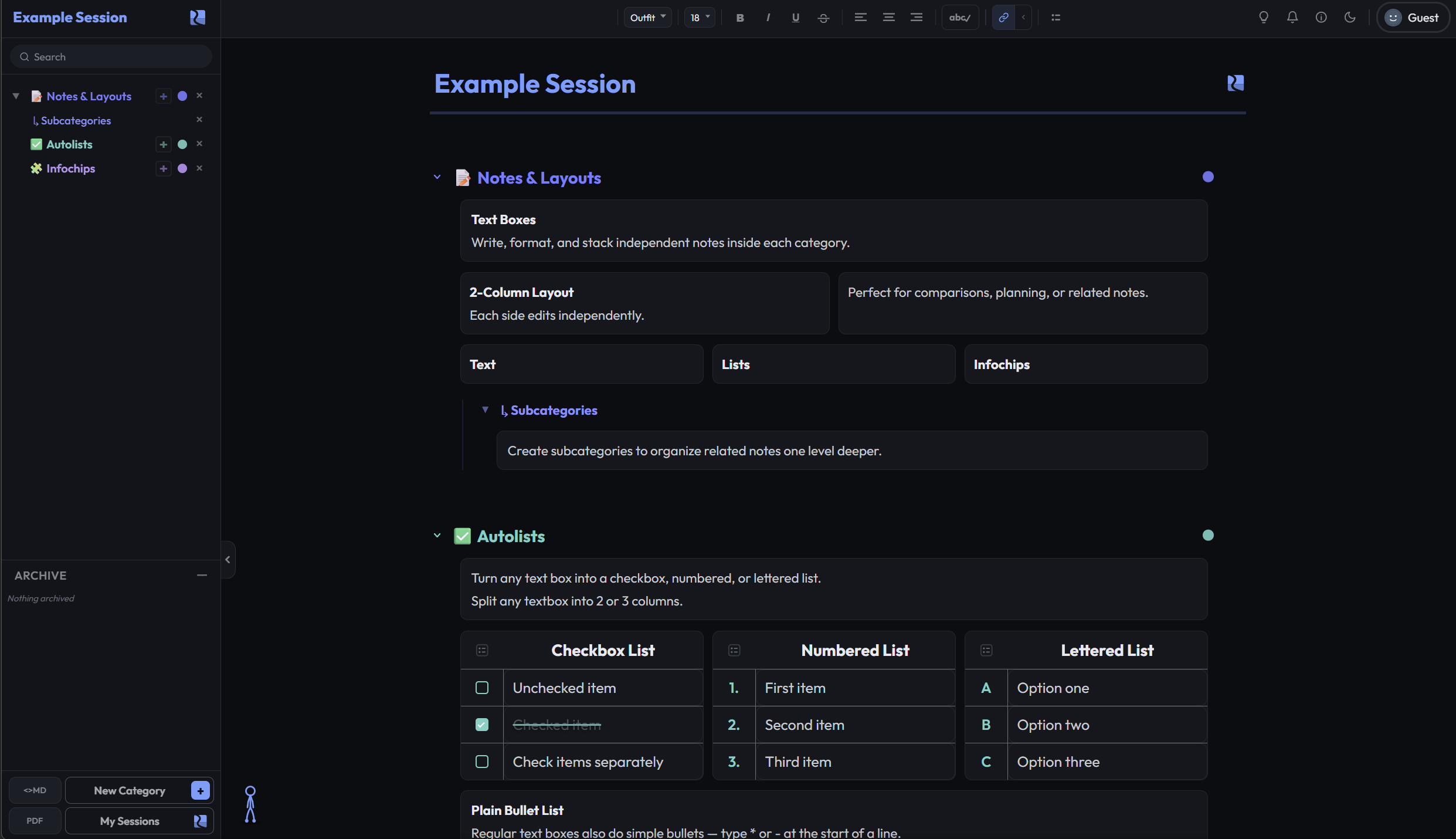
Task: Collapse the Autolists category chevron
Action: coord(437,536)
